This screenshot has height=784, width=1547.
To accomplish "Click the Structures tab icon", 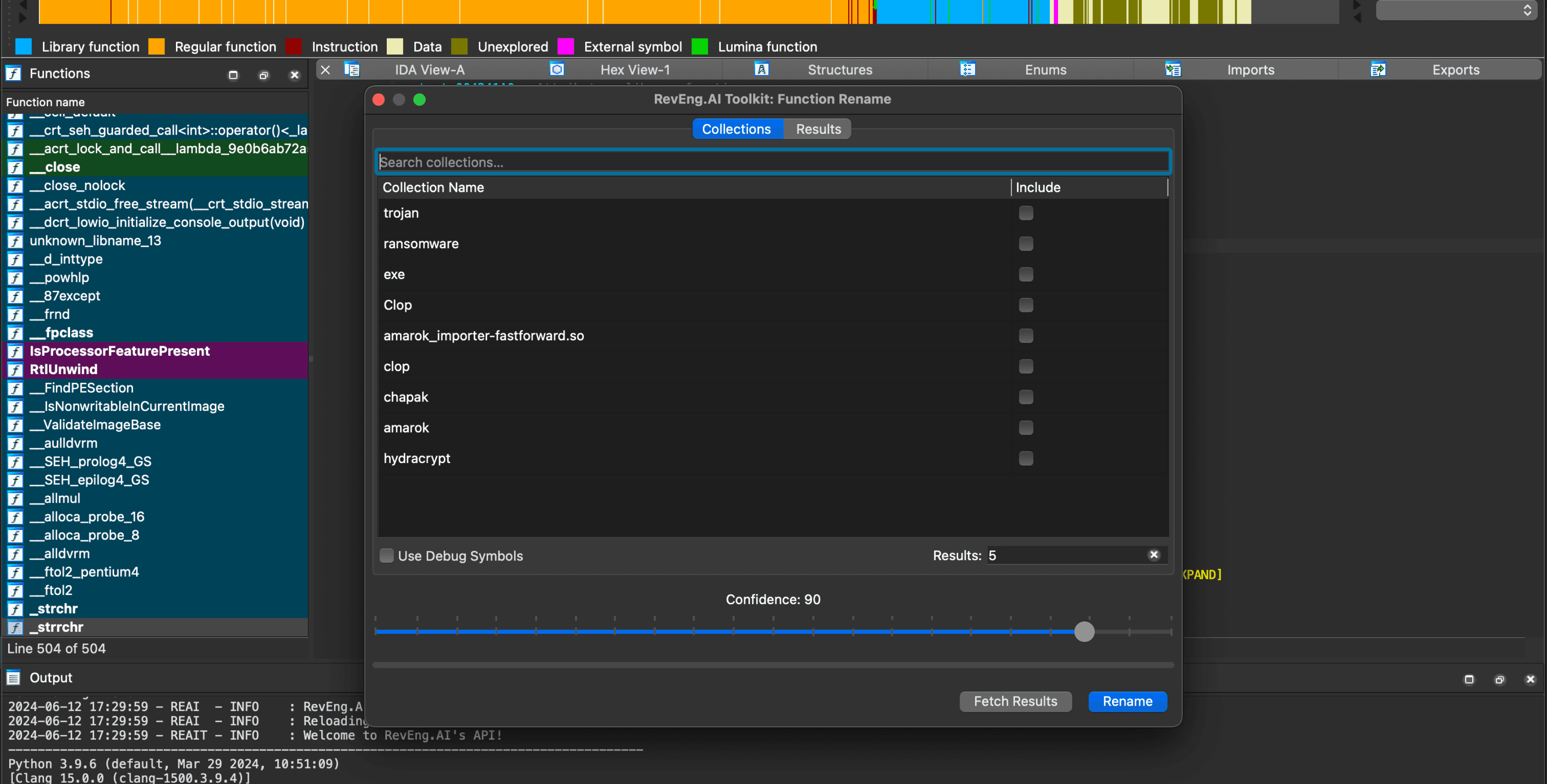I will point(762,70).
